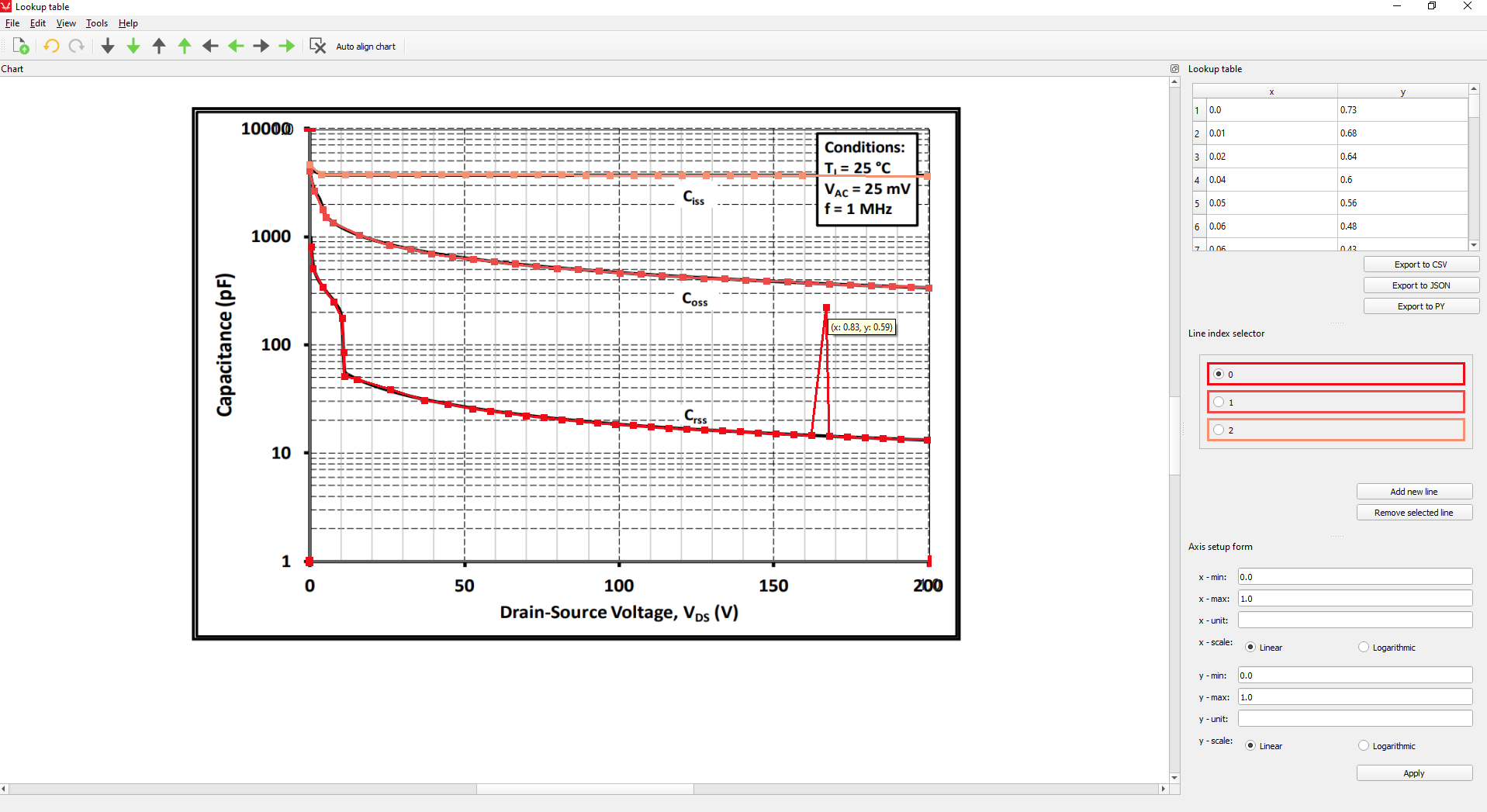This screenshot has height=812, width=1487.
Task: Set y-scale to Logarithmic
Action: [1364, 745]
